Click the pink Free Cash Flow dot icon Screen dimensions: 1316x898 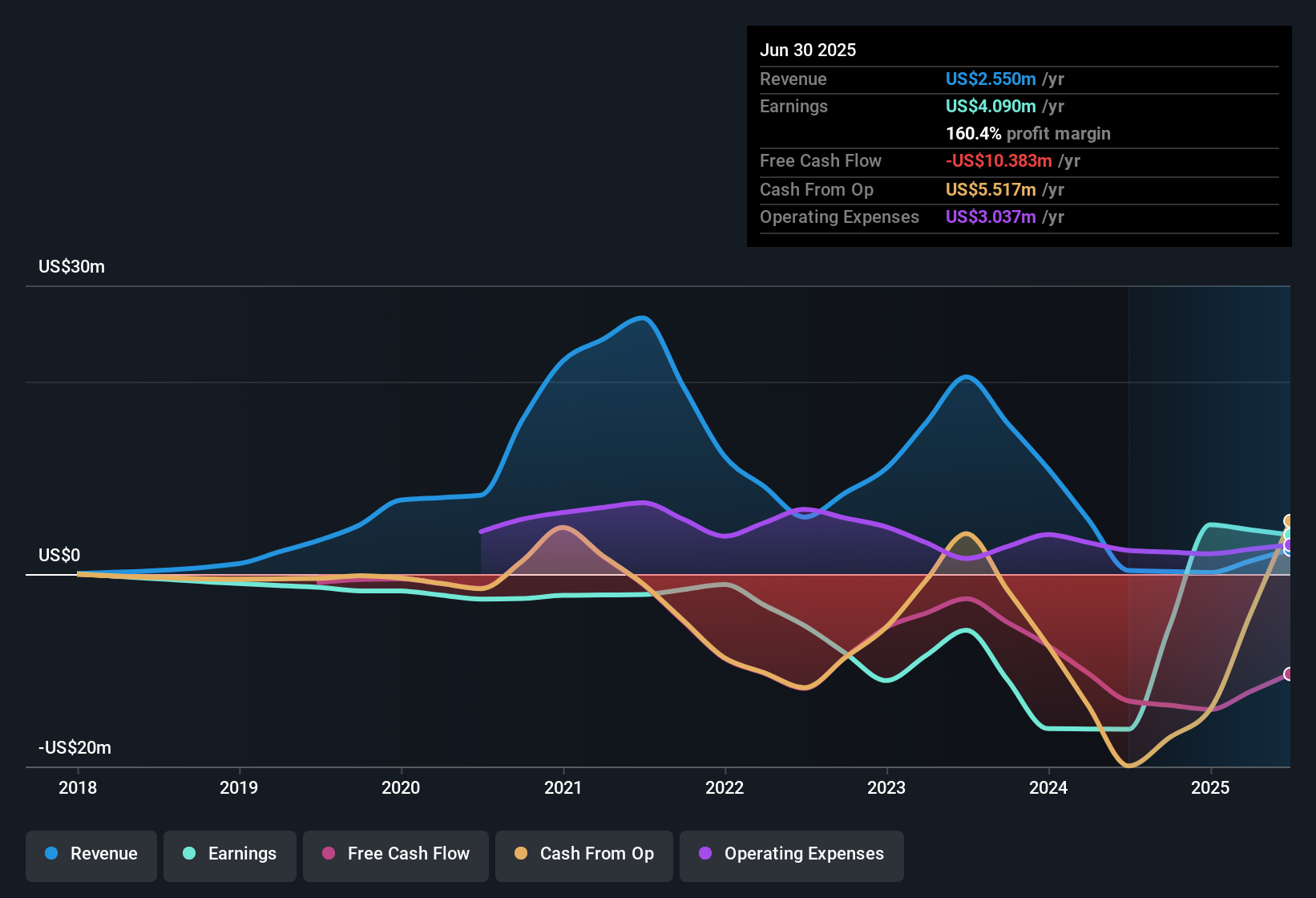coord(328,854)
